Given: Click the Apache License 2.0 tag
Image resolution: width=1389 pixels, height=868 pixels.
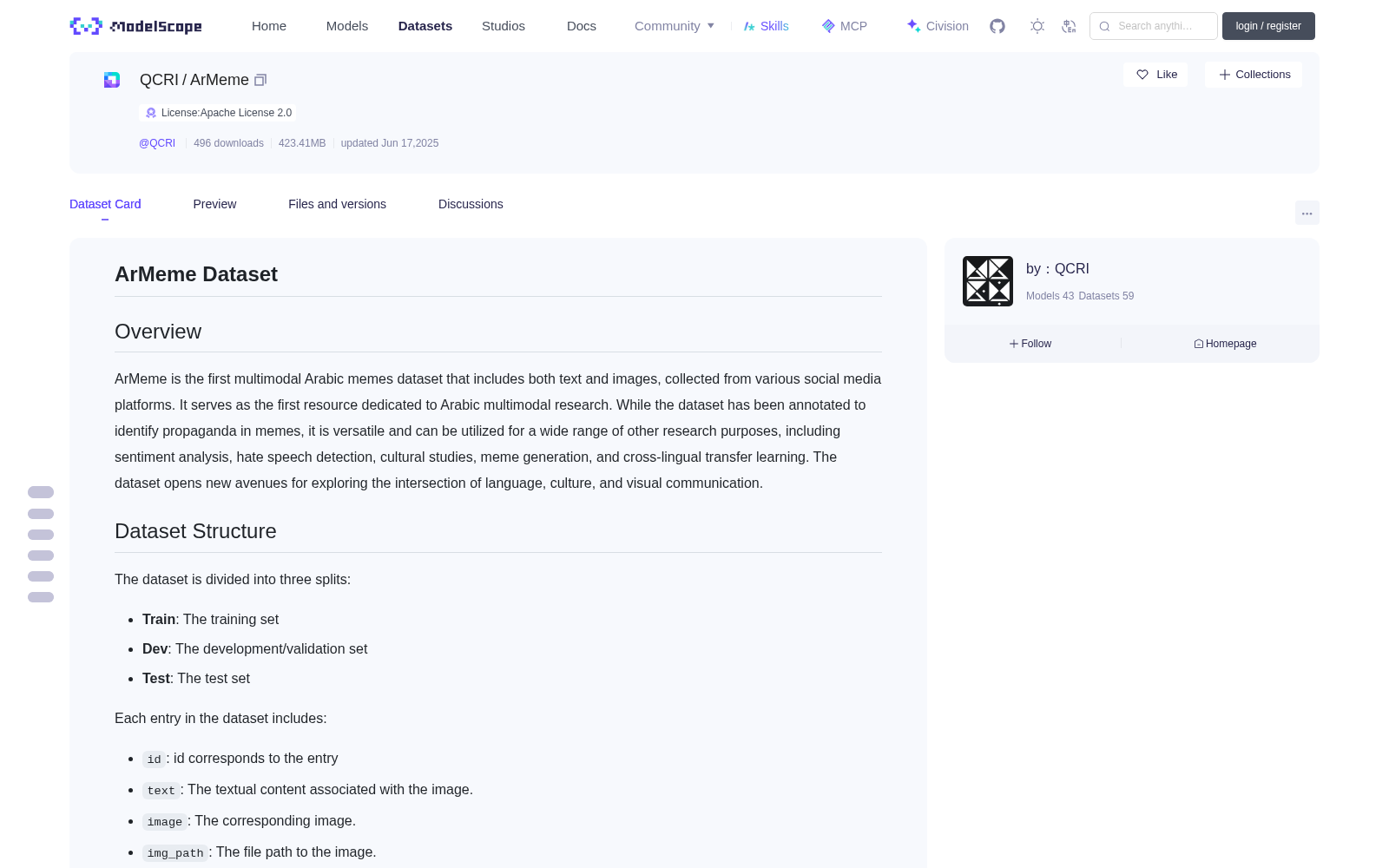Looking at the screenshot, I should pyautogui.click(x=218, y=113).
